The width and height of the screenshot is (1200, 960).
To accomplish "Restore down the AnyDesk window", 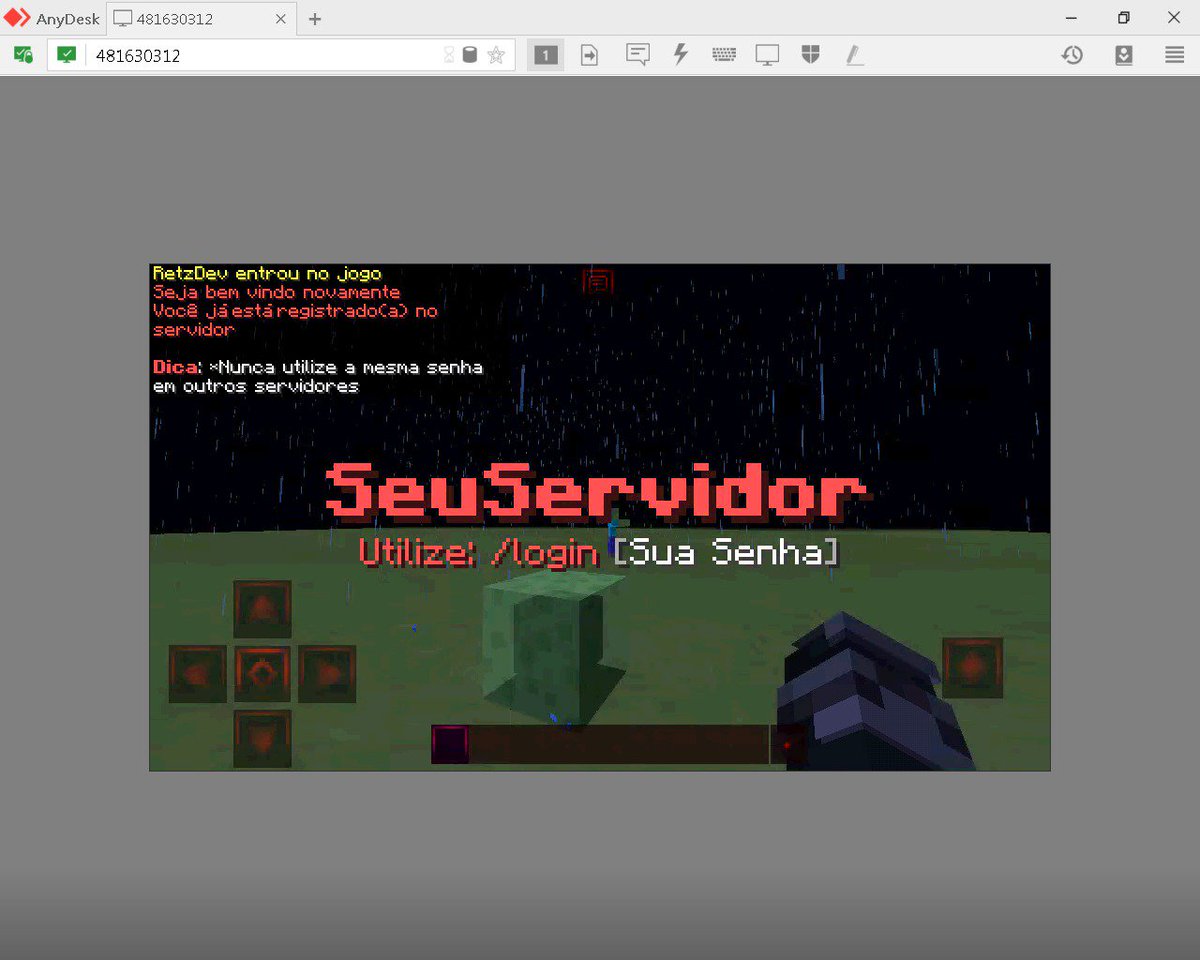I will [x=1124, y=18].
